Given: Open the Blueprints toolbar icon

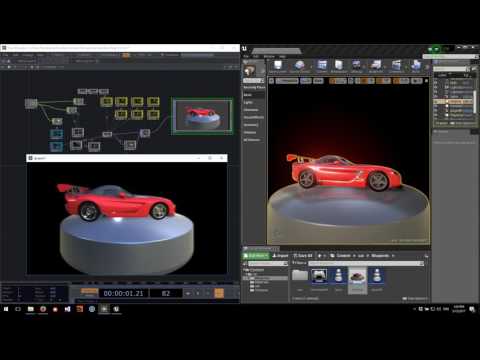Looking at the screenshot, I should 376,66.
